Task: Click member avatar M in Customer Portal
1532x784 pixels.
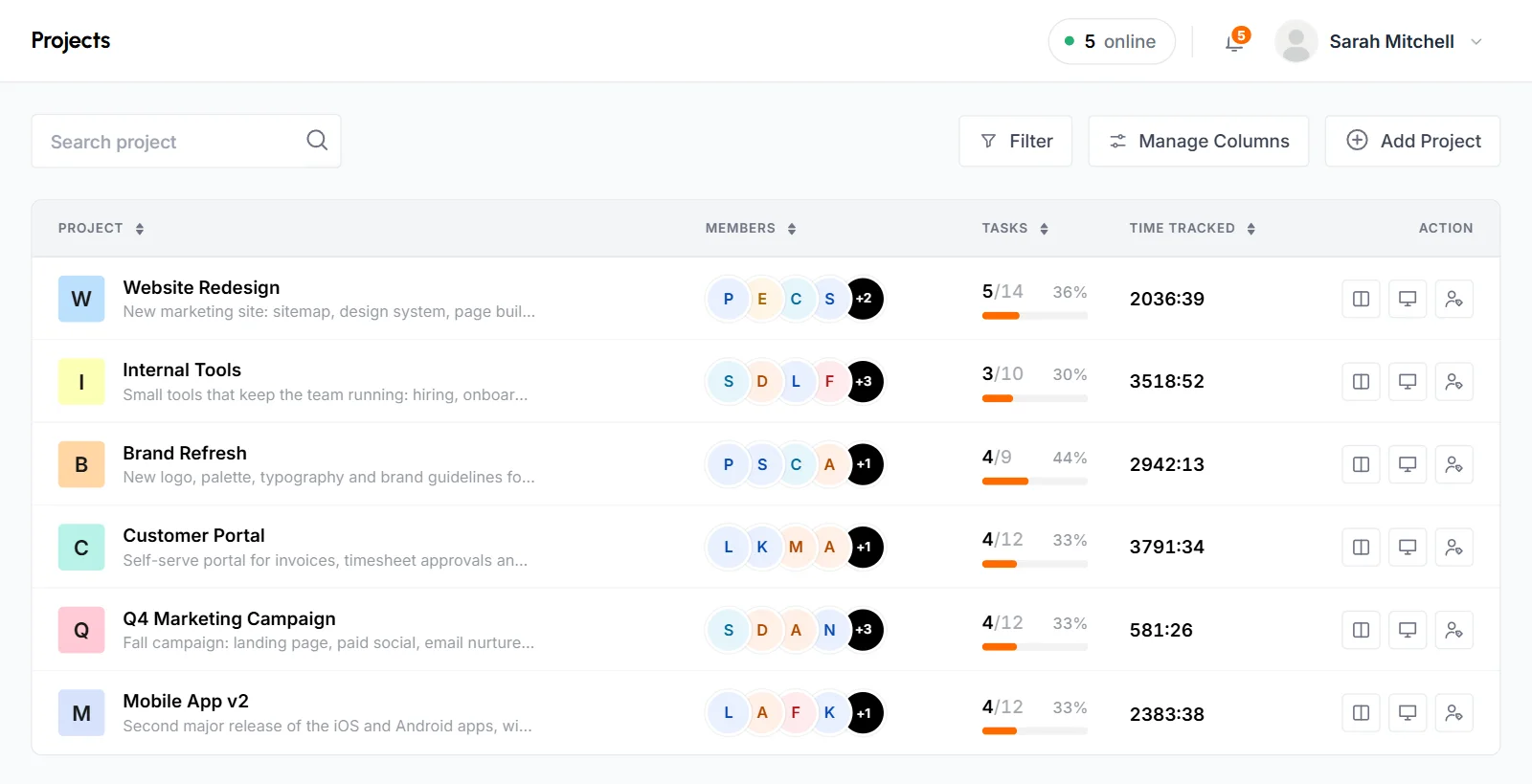Action: tap(796, 547)
